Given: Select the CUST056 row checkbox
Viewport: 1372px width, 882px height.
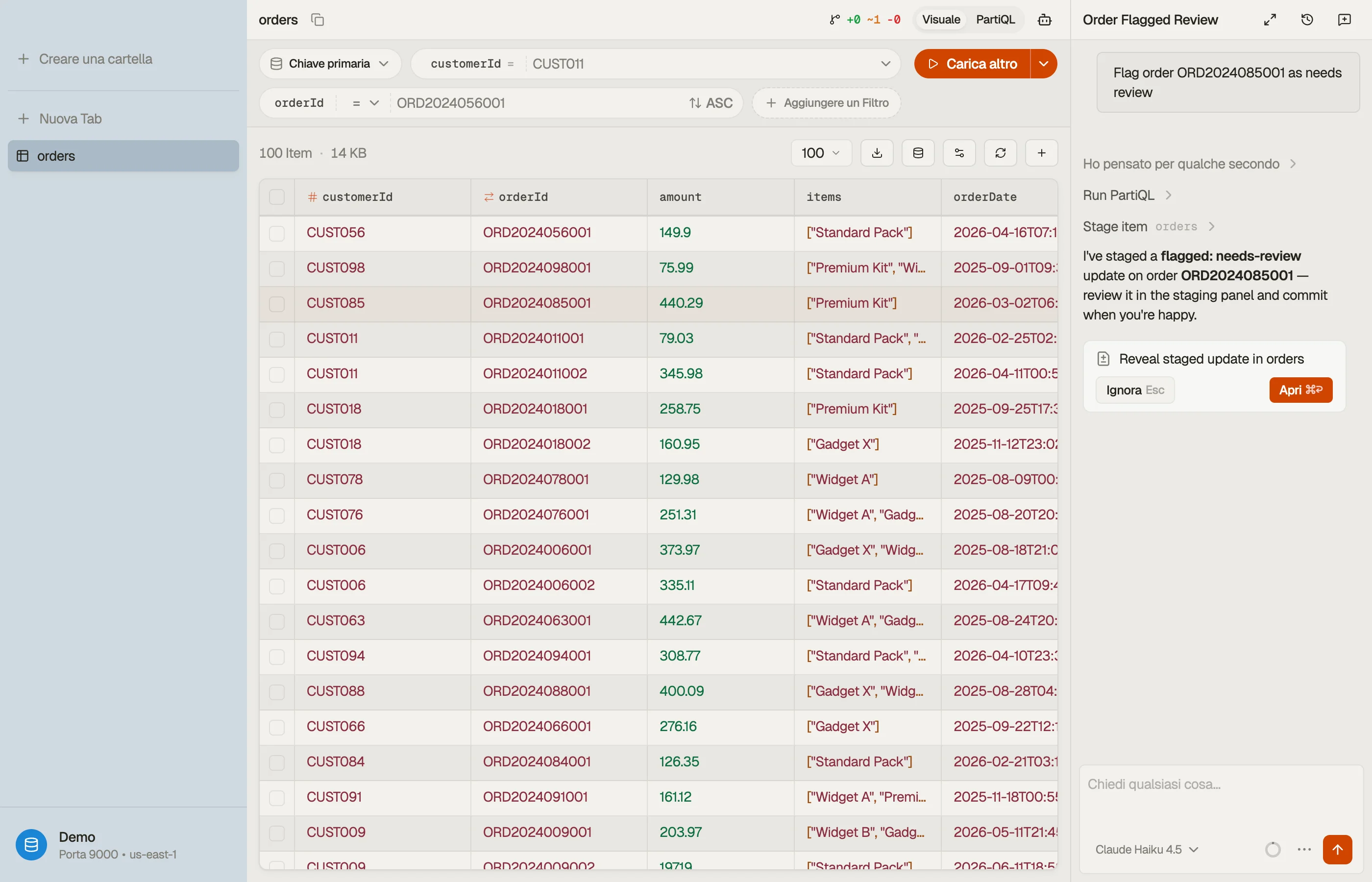Looking at the screenshot, I should [276, 233].
